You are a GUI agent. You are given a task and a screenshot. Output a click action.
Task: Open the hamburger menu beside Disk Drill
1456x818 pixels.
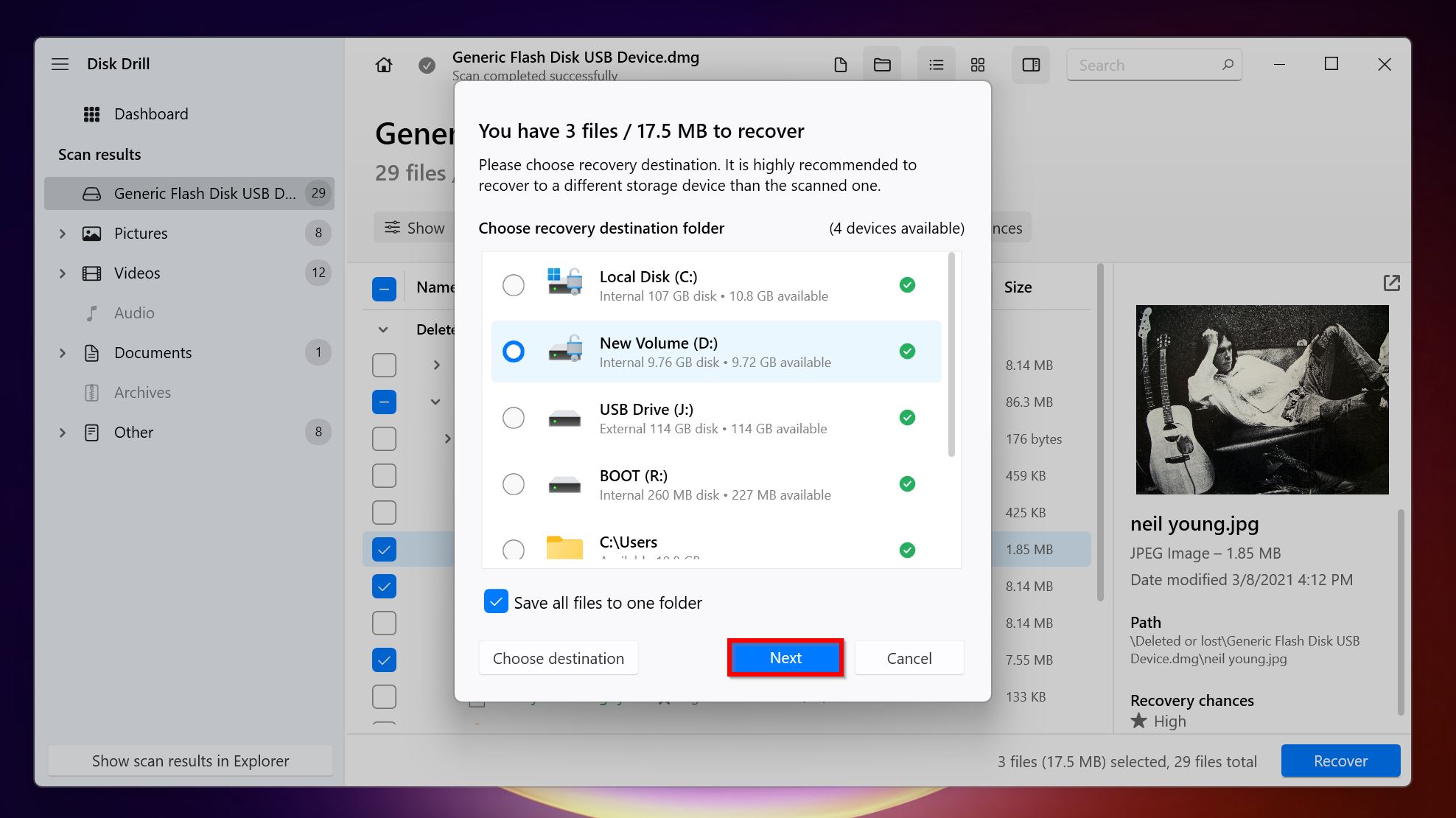click(x=60, y=64)
